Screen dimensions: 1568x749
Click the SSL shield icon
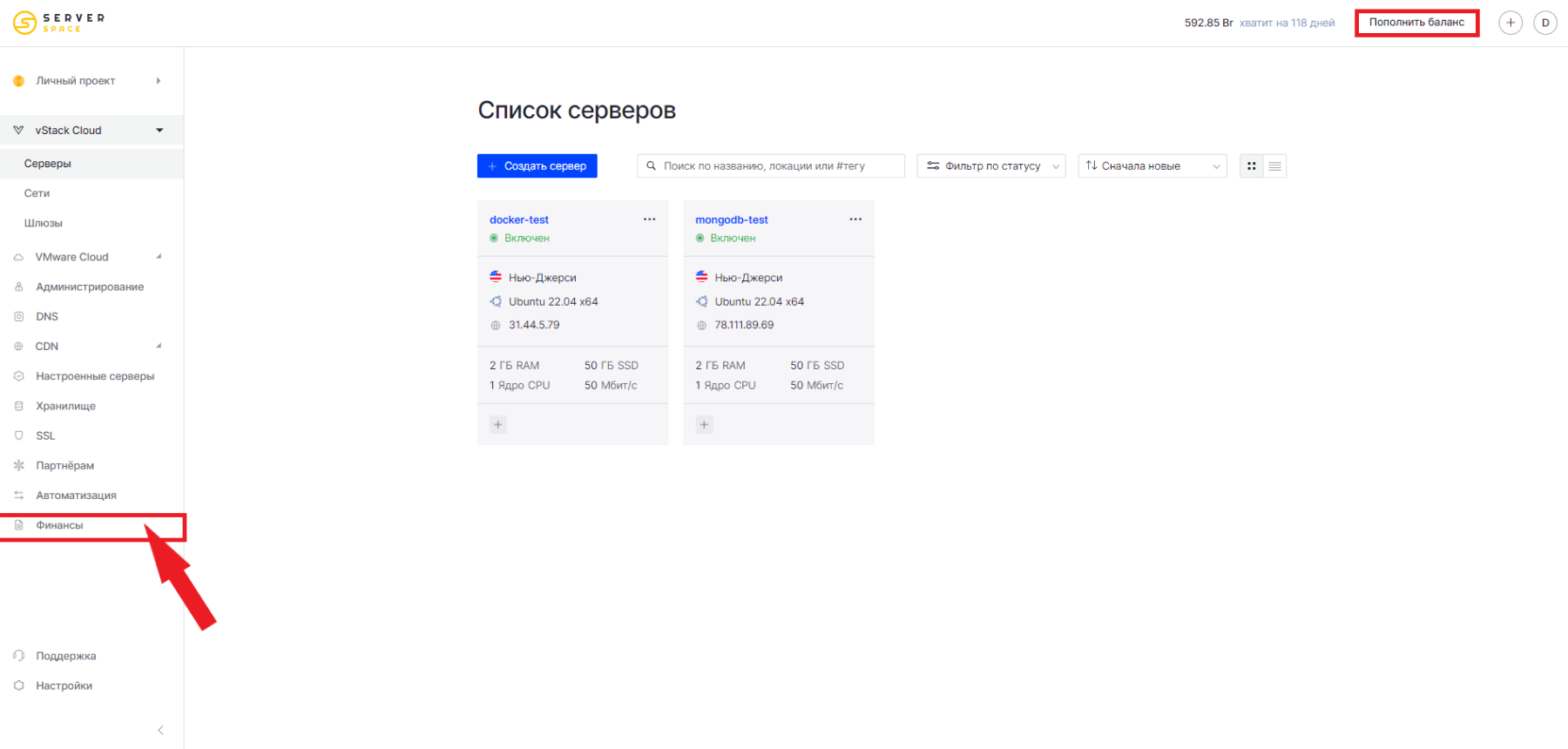pyautogui.click(x=18, y=435)
